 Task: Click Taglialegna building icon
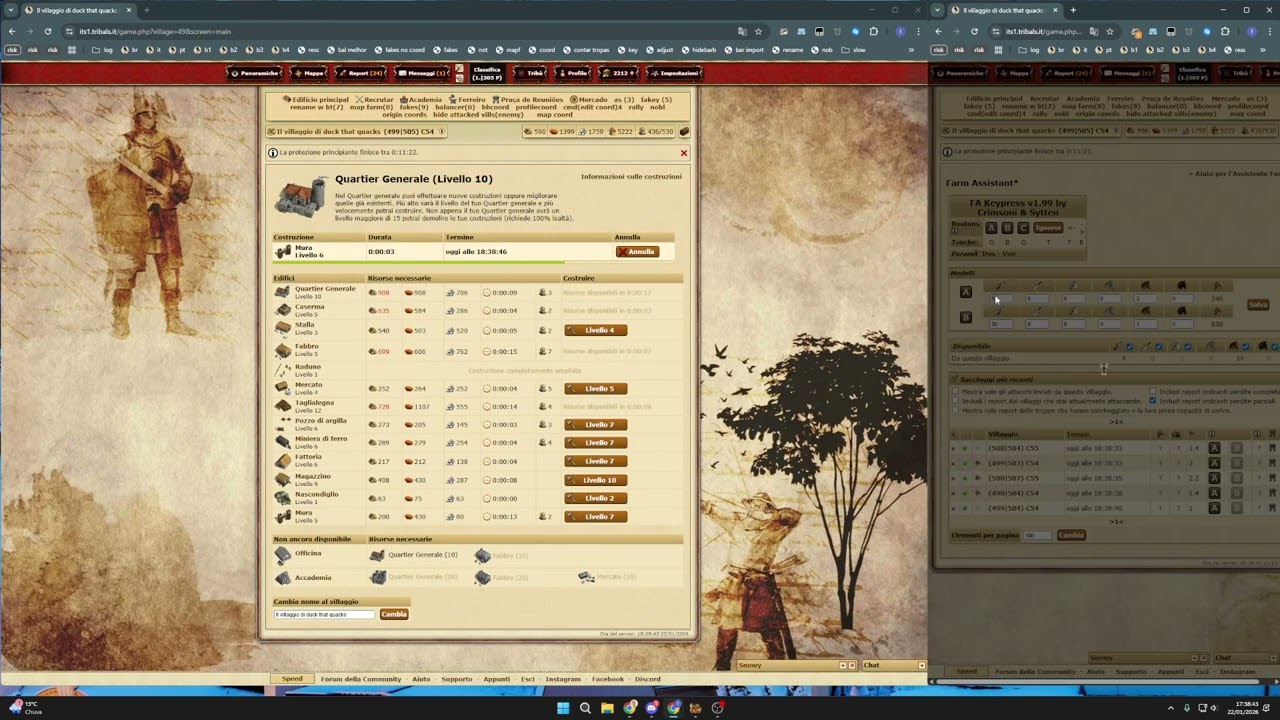(283, 407)
